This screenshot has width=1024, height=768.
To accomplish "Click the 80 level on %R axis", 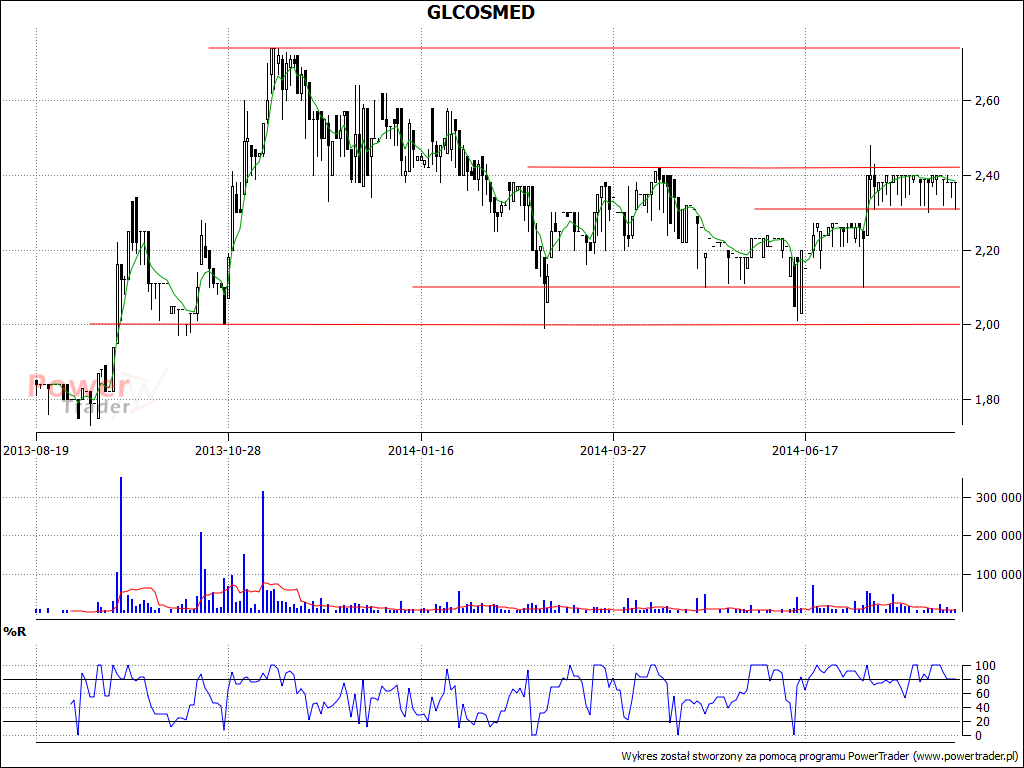I will pos(981,680).
